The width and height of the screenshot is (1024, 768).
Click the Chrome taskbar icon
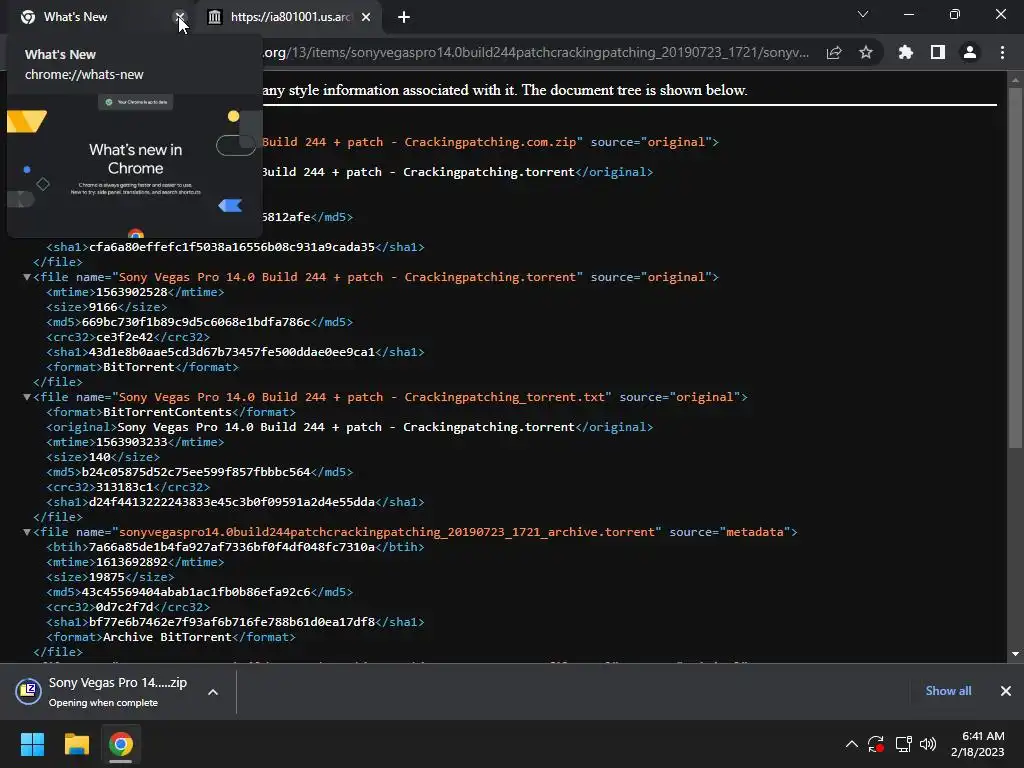(121, 744)
